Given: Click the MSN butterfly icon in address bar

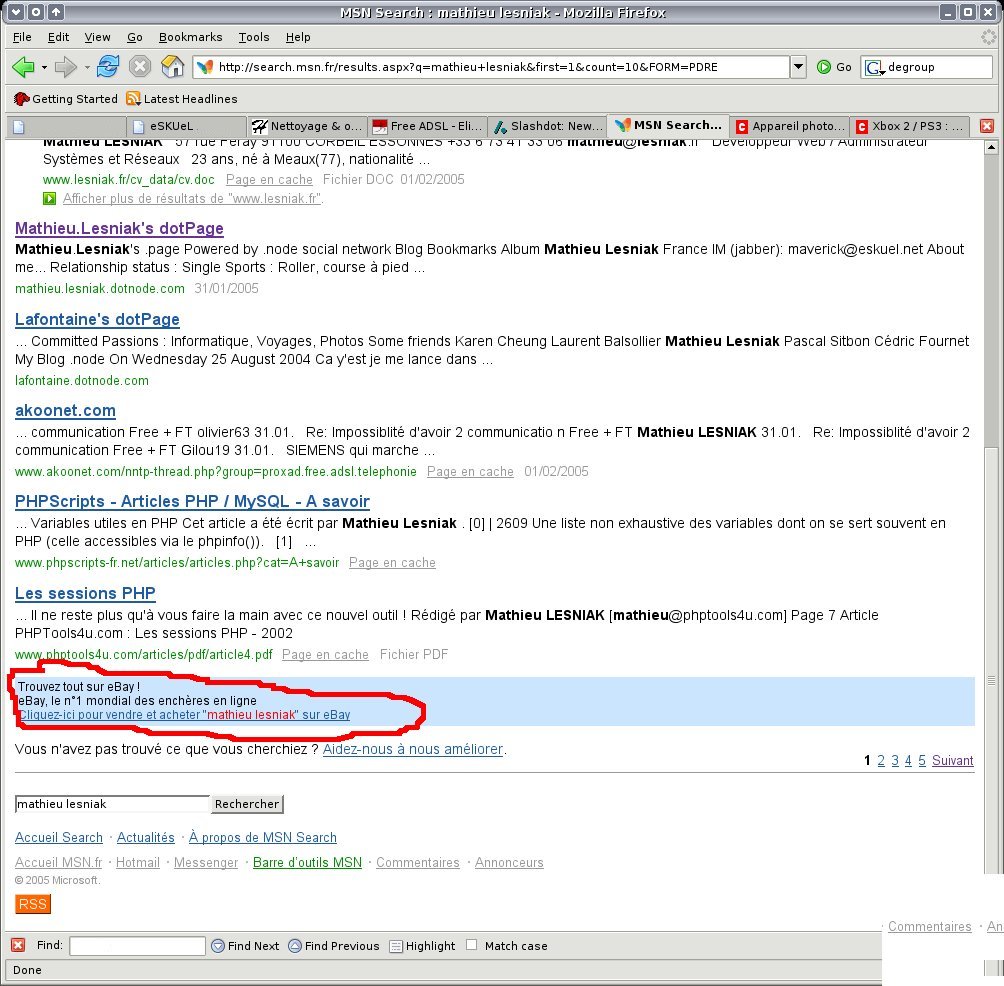Looking at the screenshot, I should coord(205,67).
